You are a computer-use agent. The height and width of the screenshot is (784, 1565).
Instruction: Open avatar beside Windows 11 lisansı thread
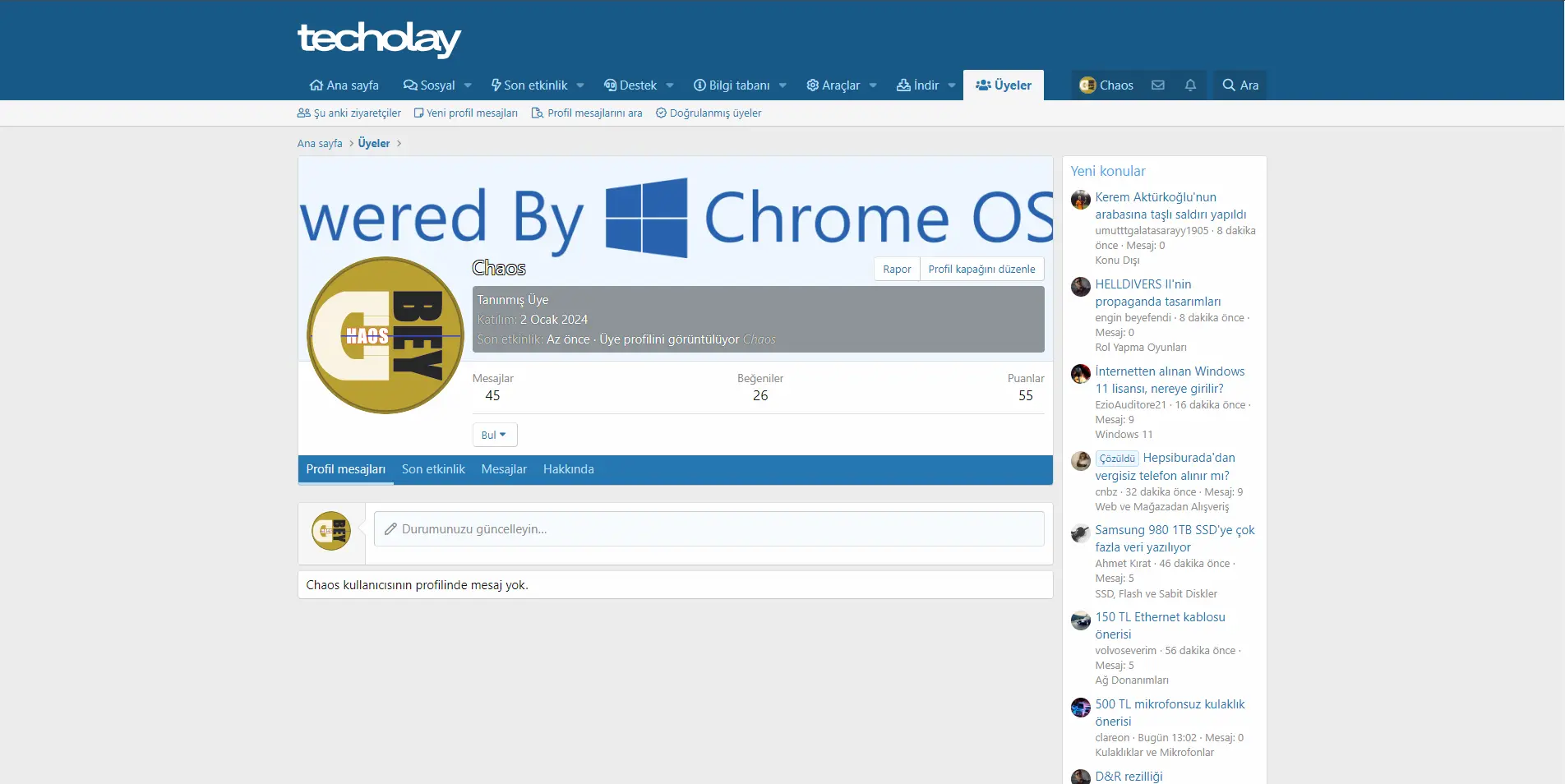coord(1081,374)
